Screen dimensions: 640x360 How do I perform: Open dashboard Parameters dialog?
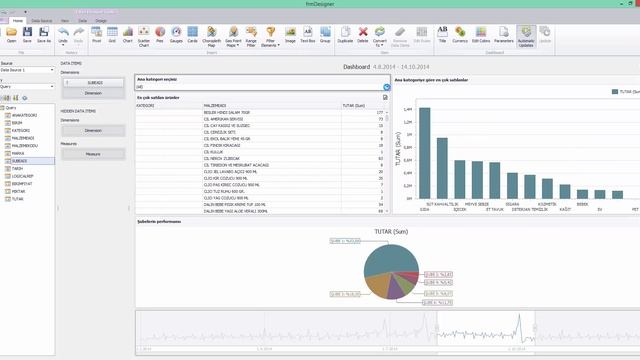(x=504, y=34)
